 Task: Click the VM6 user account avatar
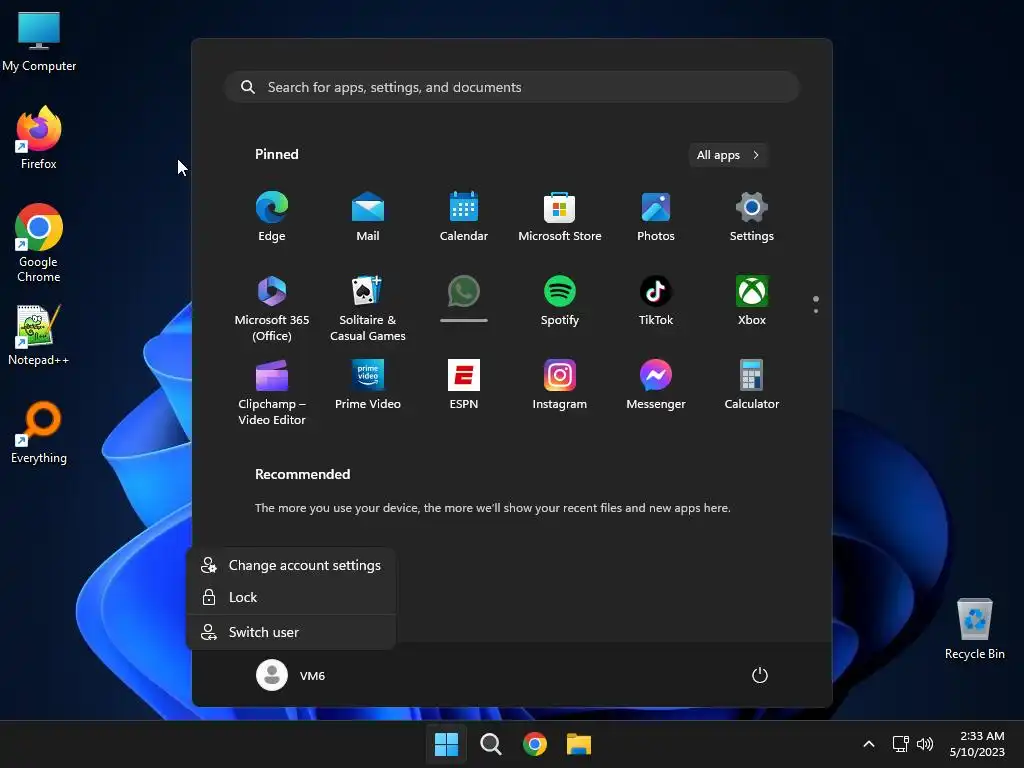pos(272,675)
